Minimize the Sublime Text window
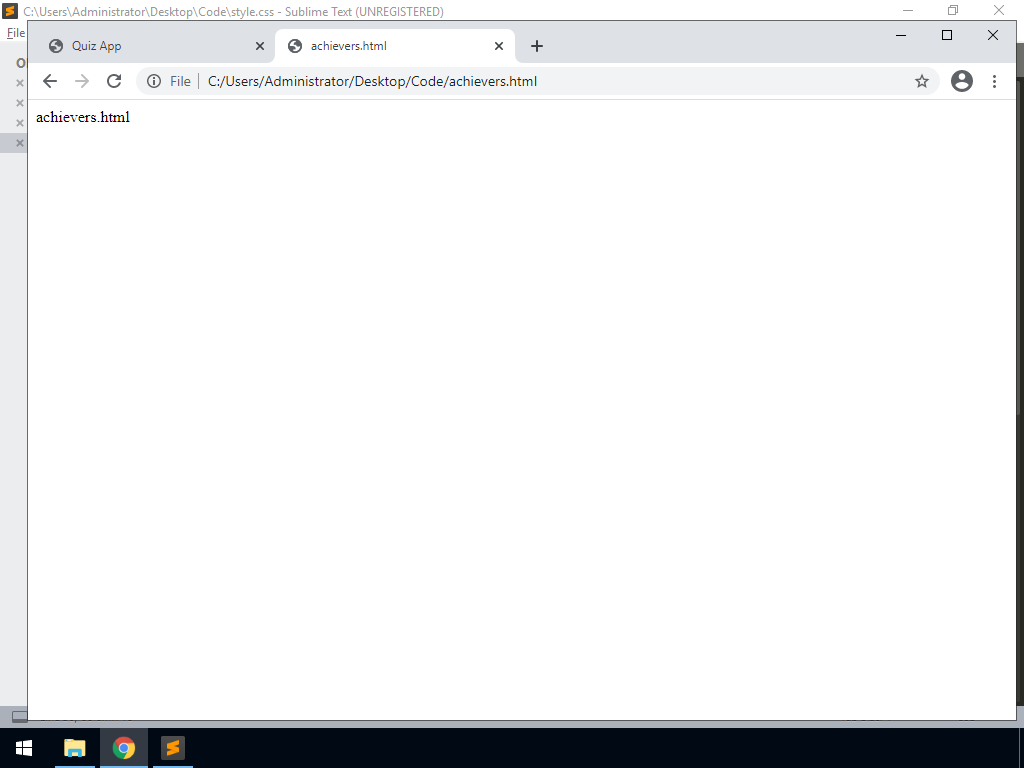The image size is (1024, 768). tap(908, 10)
